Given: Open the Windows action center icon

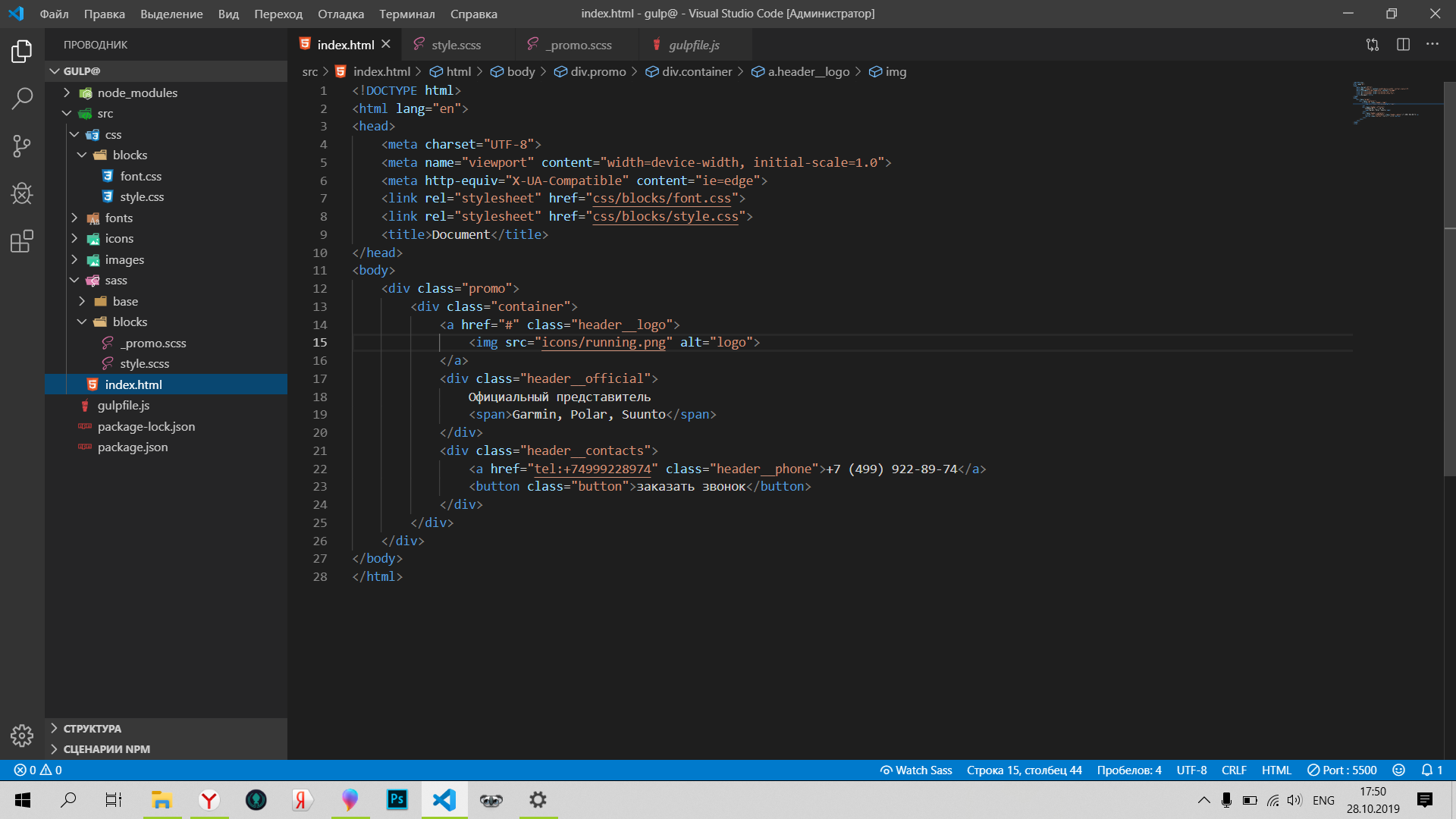Looking at the screenshot, I should [x=1425, y=800].
